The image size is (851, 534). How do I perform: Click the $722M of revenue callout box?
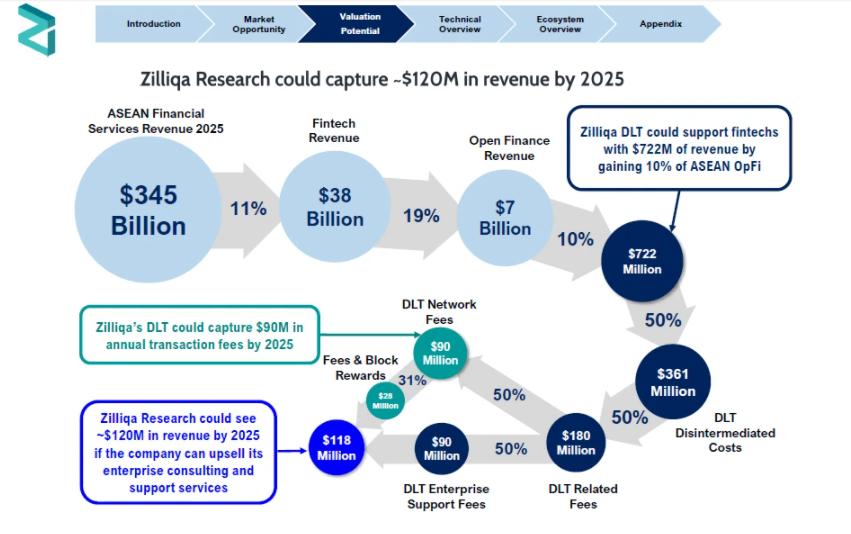pyautogui.click(x=679, y=149)
